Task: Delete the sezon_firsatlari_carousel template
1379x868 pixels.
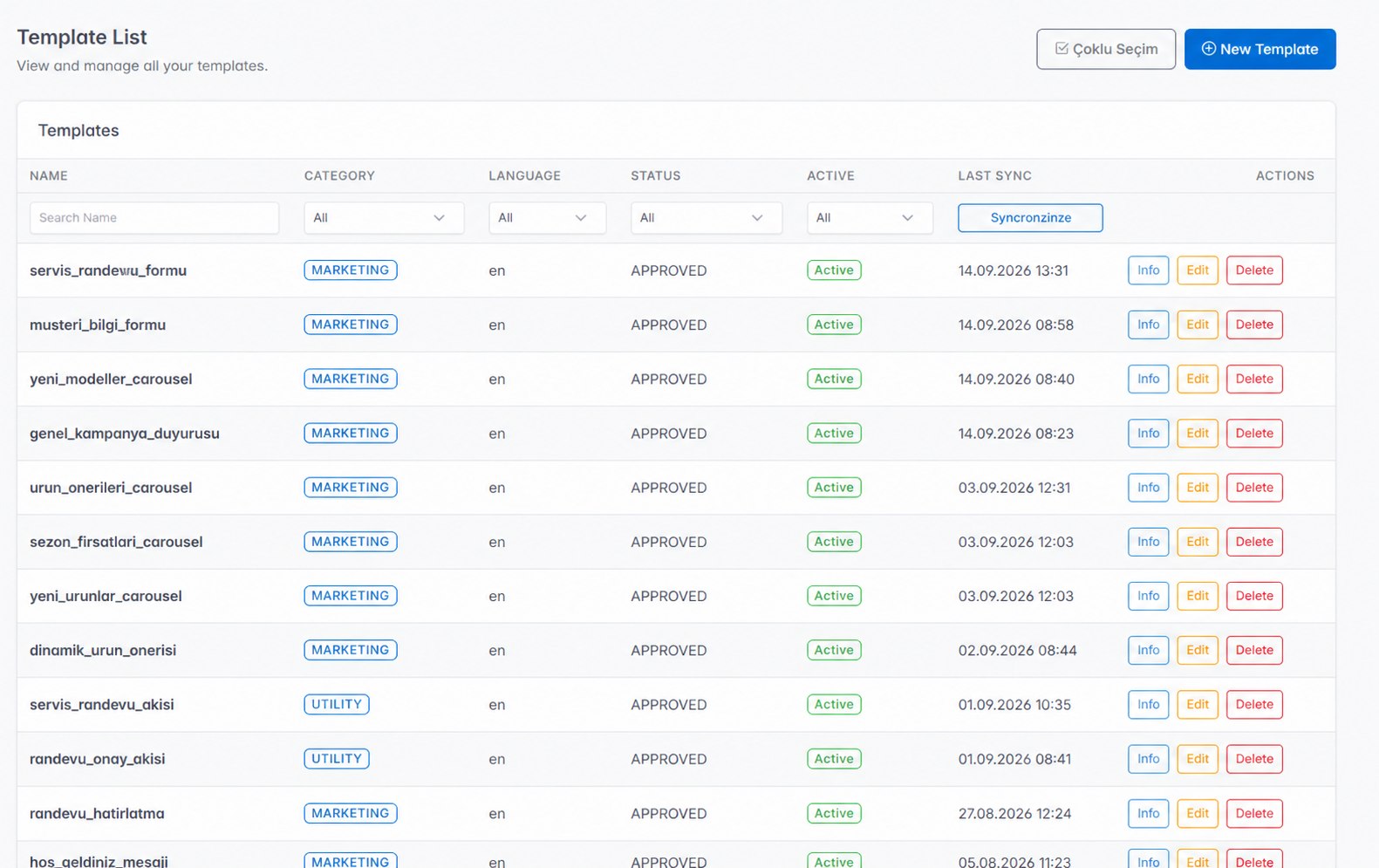Action: point(1254,542)
